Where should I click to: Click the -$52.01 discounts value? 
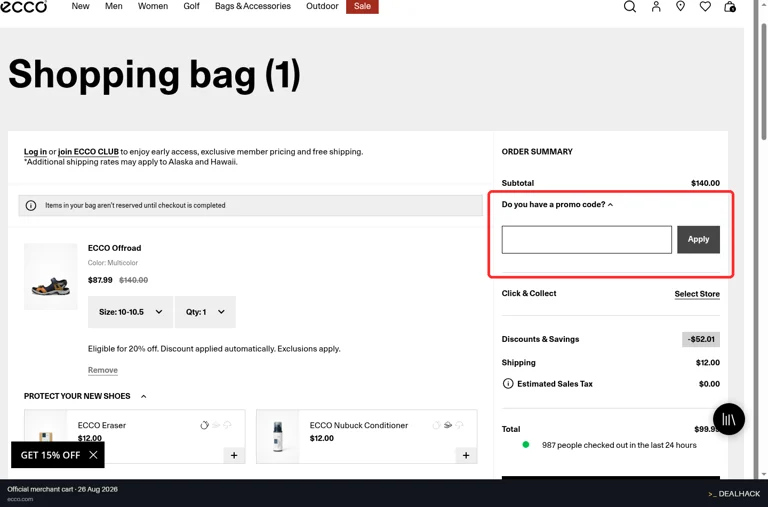click(701, 339)
